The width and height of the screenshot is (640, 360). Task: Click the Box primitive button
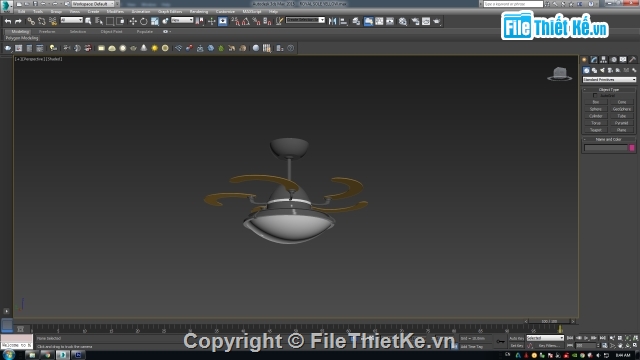coord(596,102)
